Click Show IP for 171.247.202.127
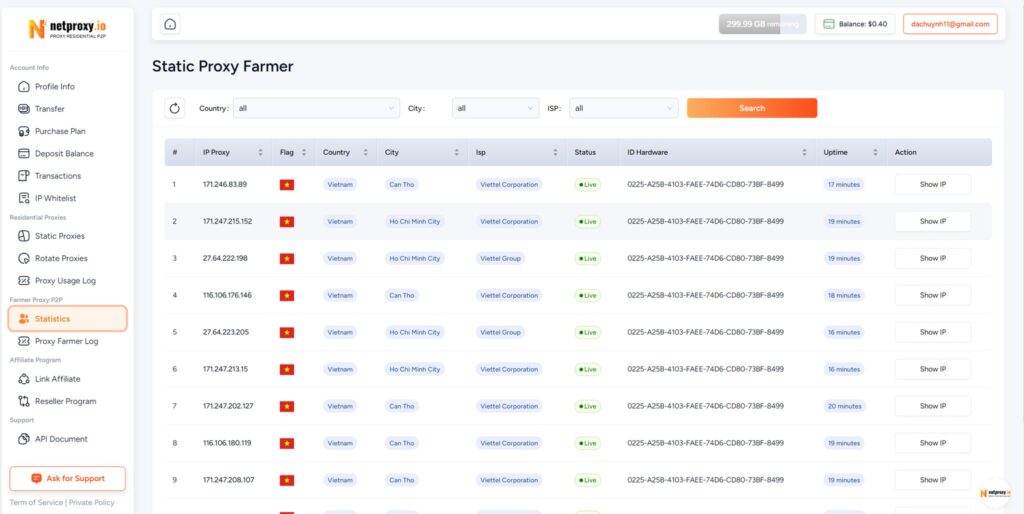Image resolution: width=1024 pixels, height=514 pixels. coord(933,406)
